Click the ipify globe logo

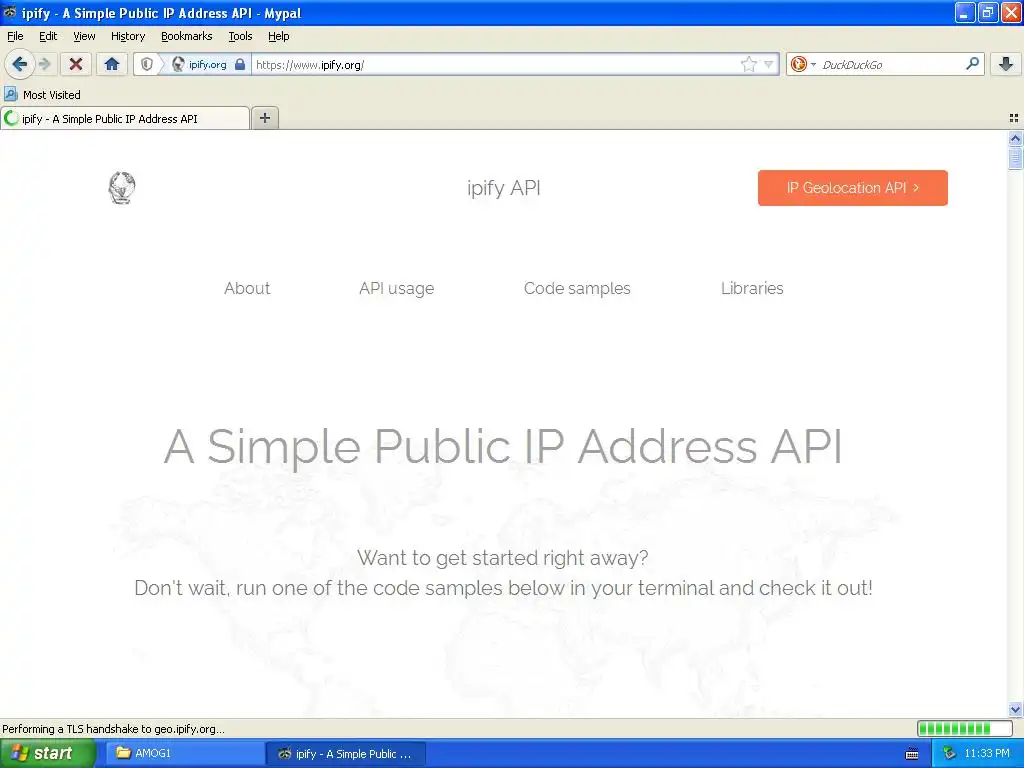click(x=121, y=188)
